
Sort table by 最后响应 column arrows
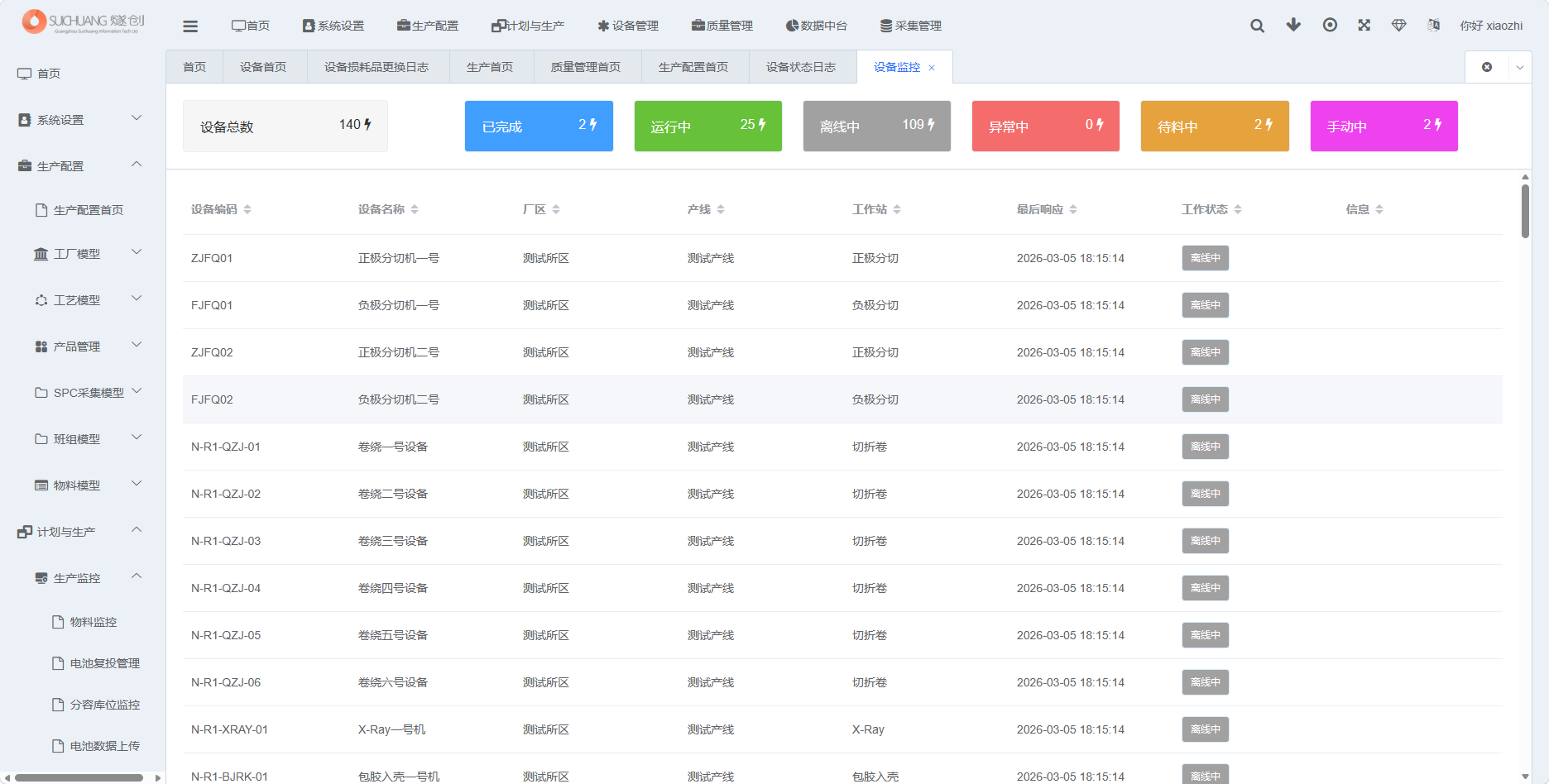point(1073,209)
